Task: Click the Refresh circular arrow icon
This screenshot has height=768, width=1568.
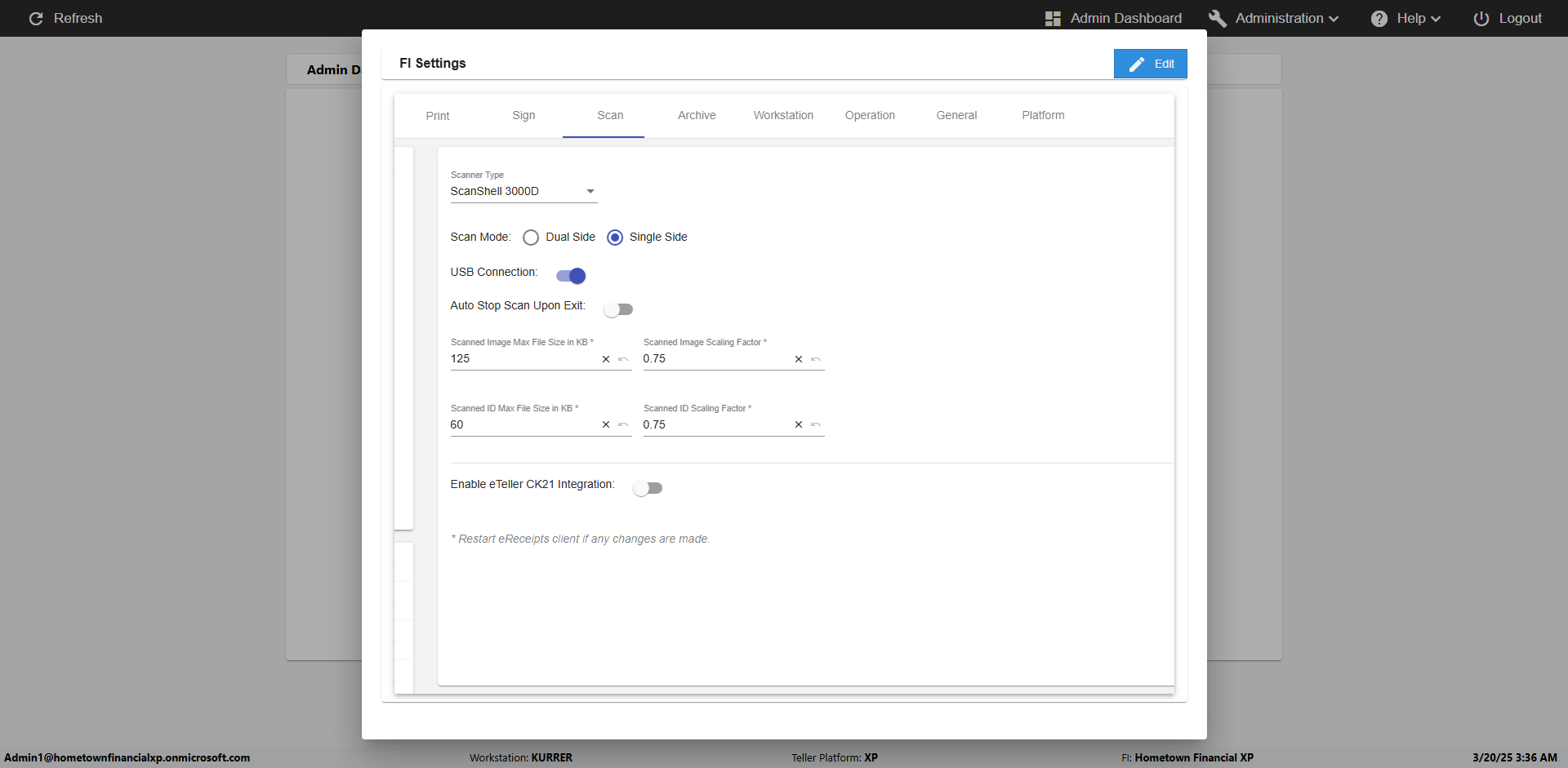Action: point(36,18)
